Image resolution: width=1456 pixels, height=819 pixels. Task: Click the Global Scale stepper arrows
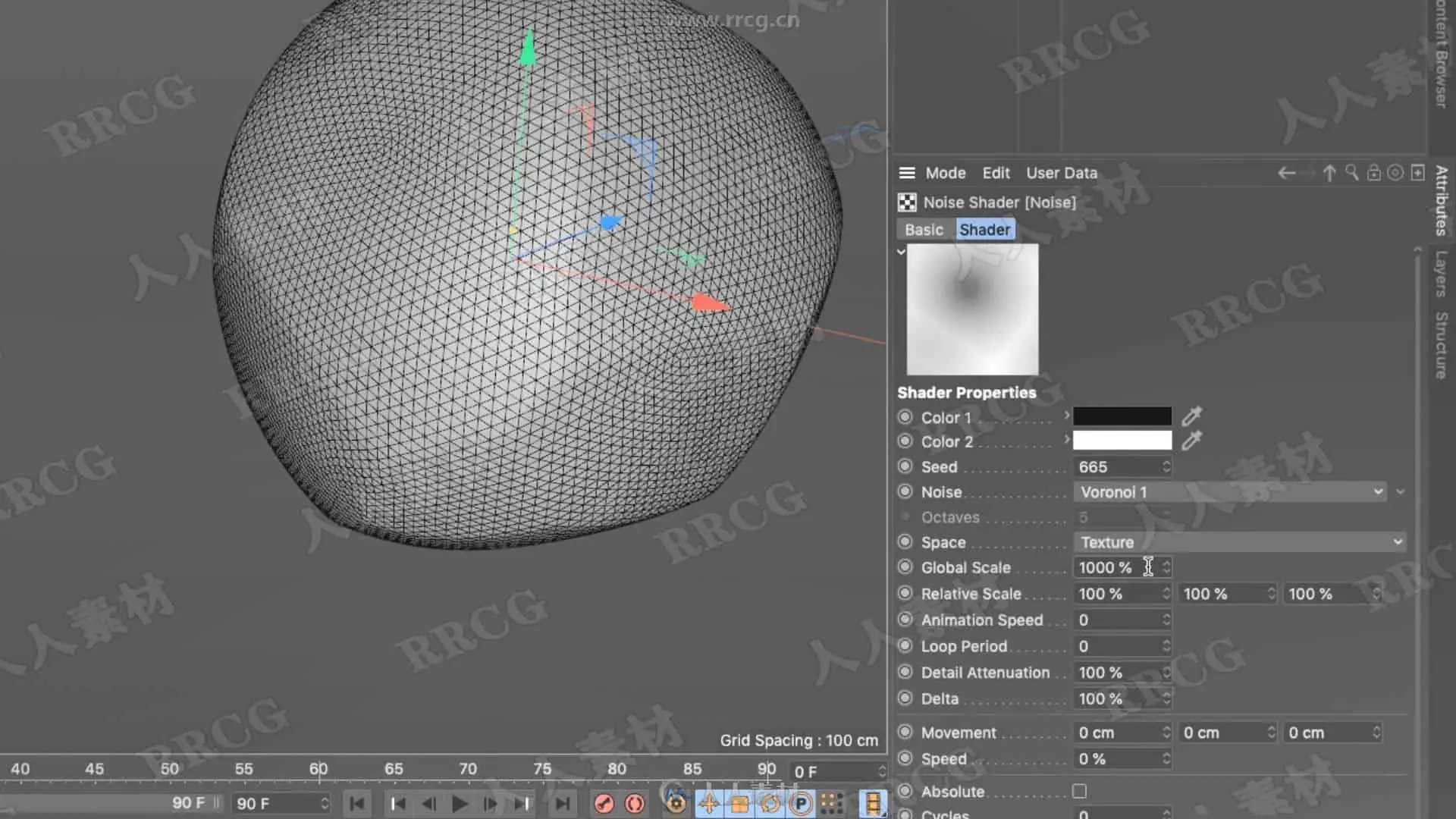[1166, 567]
